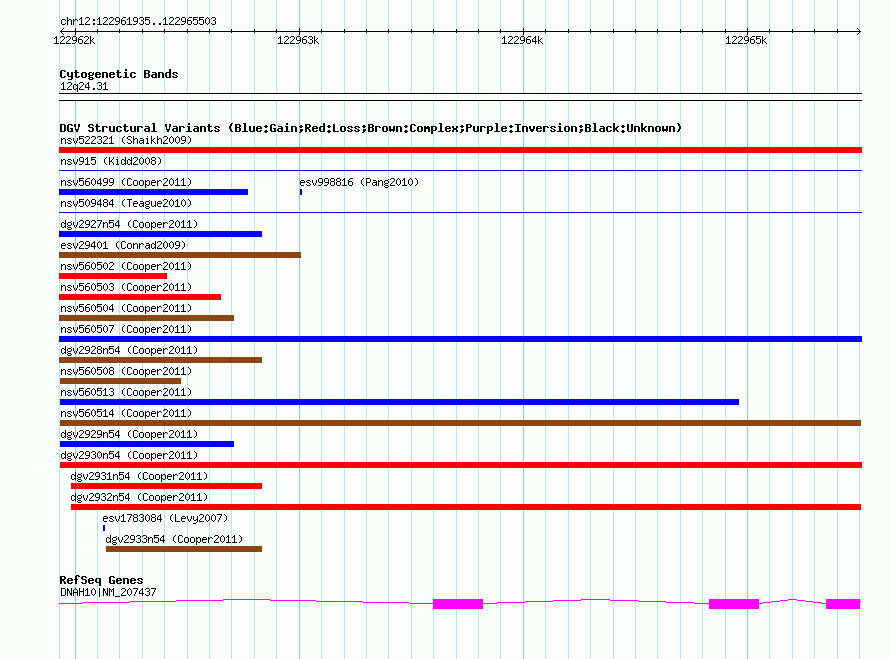Viewport: 890px width, 659px height.
Task: Click the DGV Structural Variants track title
Action: (x=371, y=128)
